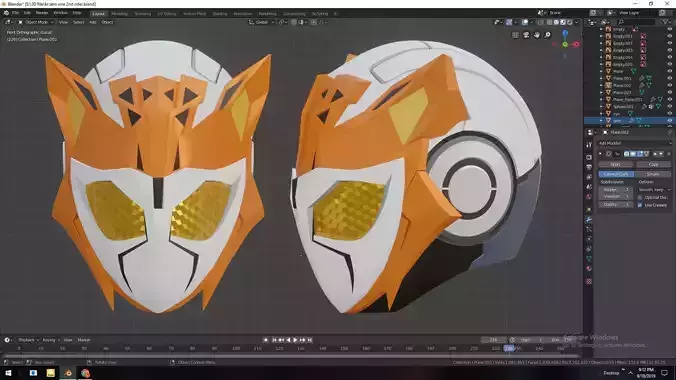
Task: Open the Edit menu
Action: tap(27, 13)
